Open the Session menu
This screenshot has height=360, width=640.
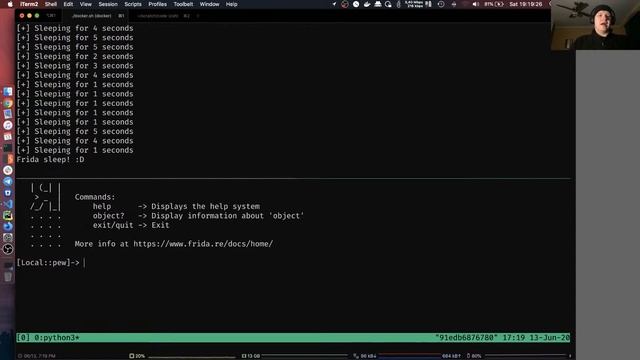108,4
